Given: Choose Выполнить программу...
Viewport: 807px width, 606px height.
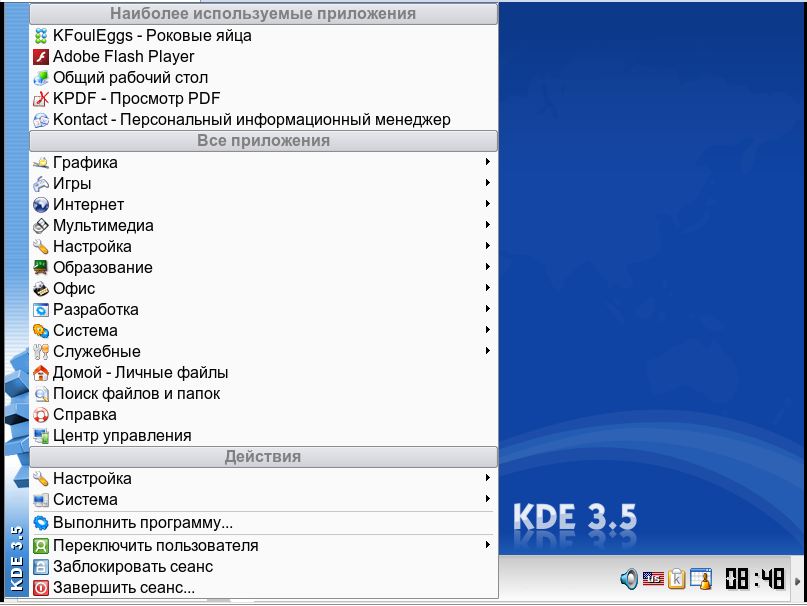Looking at the screenshot, I should [264, 523].
